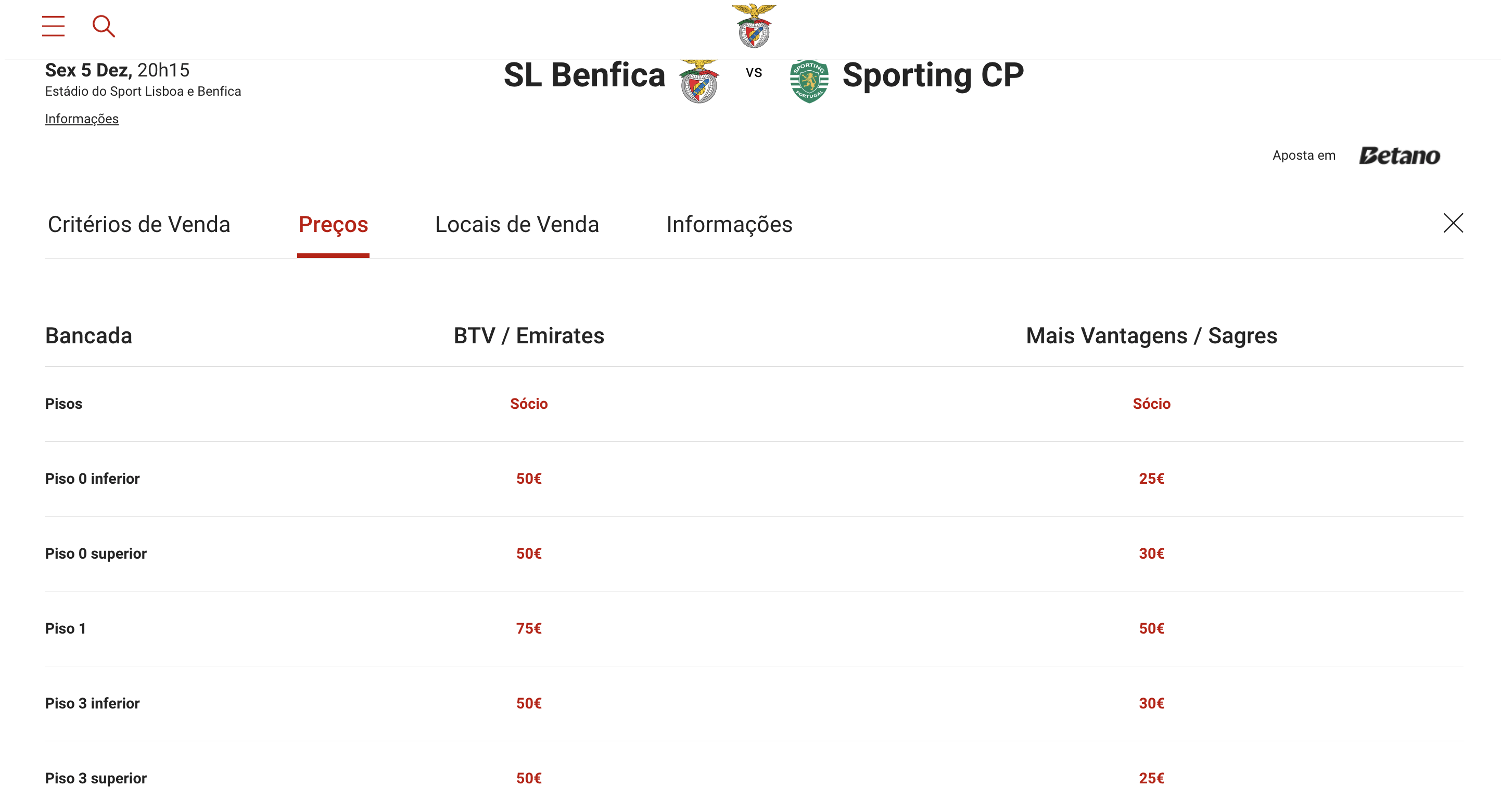The width and height of the screenshot is (1501, 812).
Task: Click the 75€ Piso 1 price
Action: 528,628
